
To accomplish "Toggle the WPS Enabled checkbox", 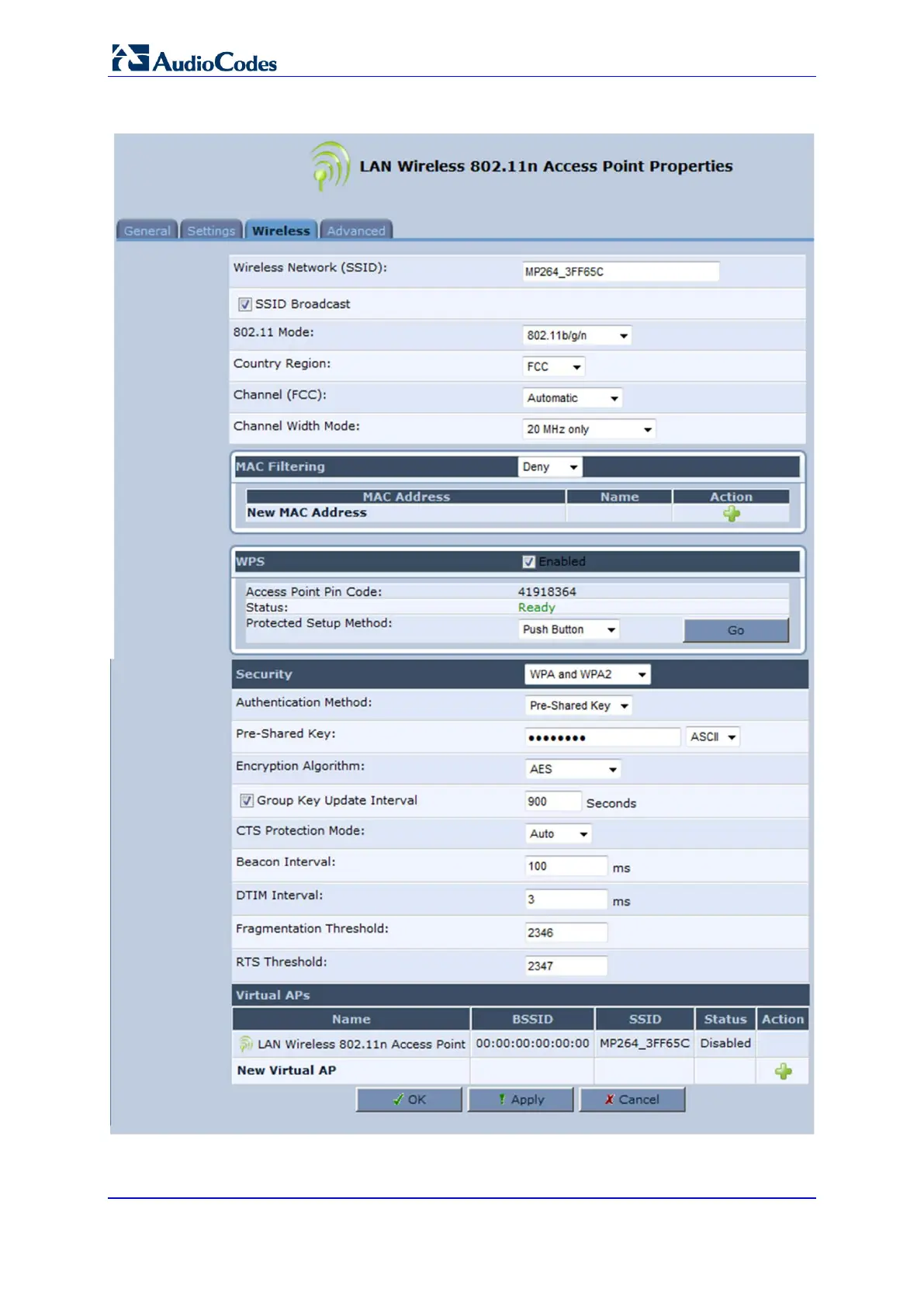I will pyautogui.click(x=528, y=562).
